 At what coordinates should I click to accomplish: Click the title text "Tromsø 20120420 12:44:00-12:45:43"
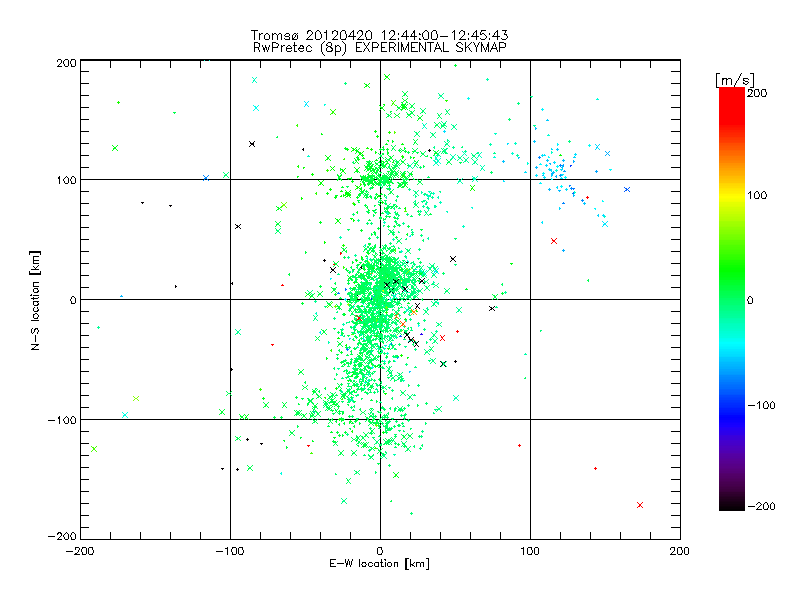pyautogui.click(x=379, y=35)
